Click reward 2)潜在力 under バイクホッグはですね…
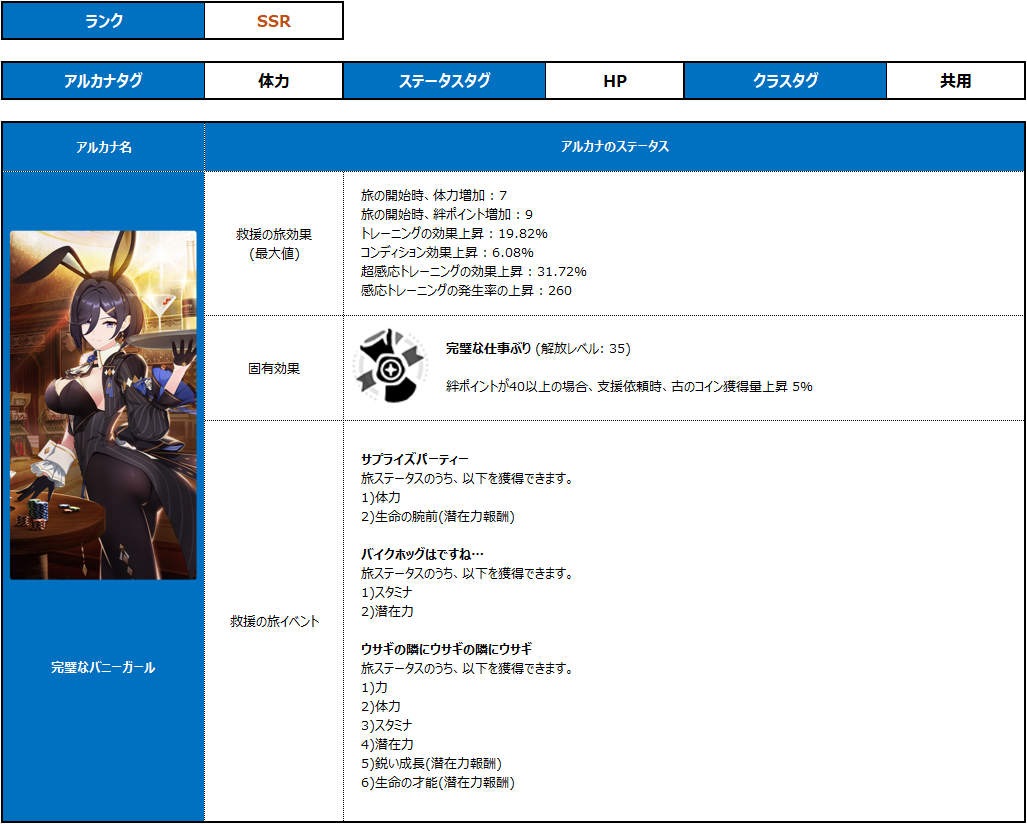The image size is (1027, 824). [x=387, y=611]
